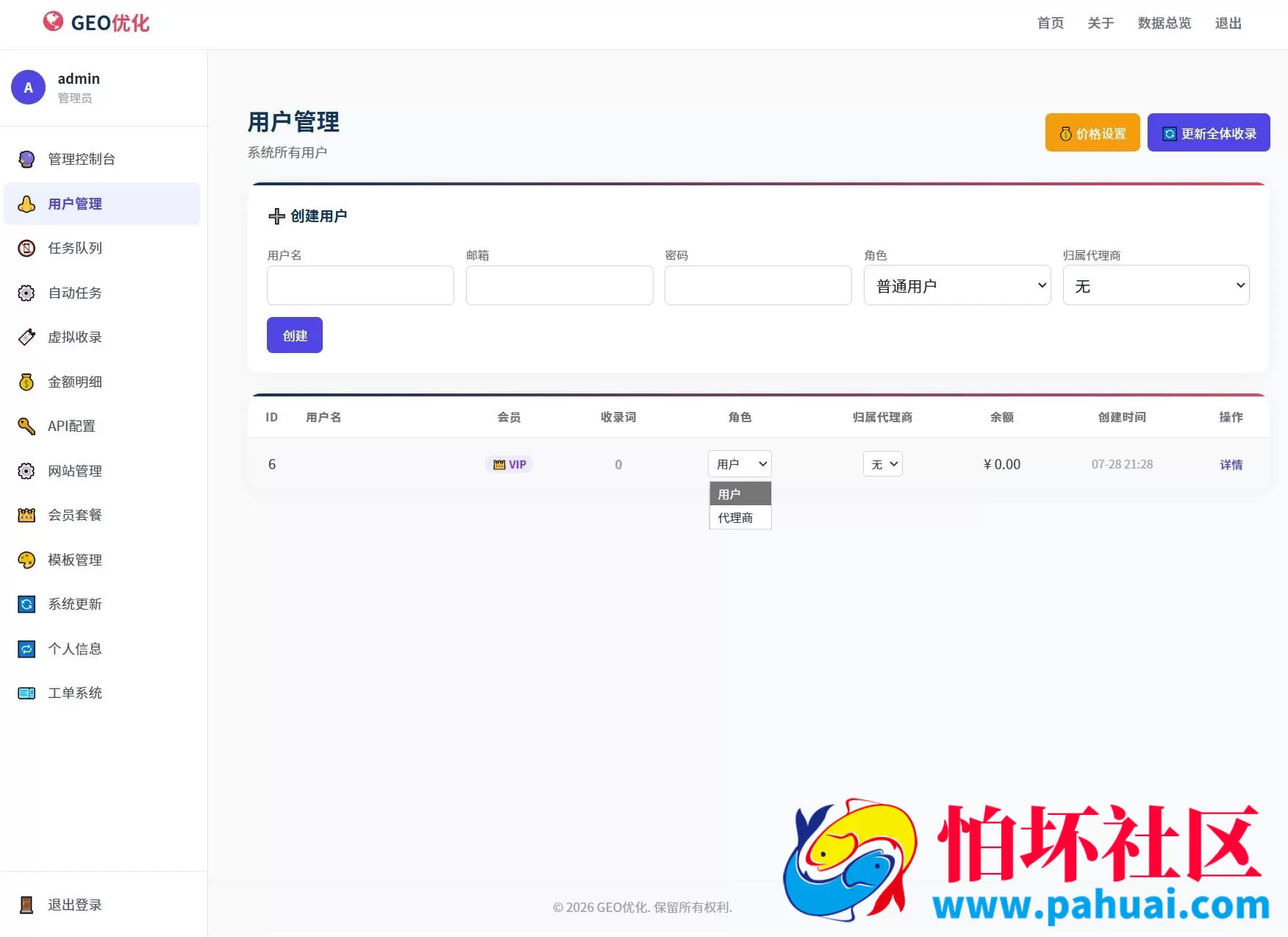Open the role dropdown in row 6

[740, 464]
